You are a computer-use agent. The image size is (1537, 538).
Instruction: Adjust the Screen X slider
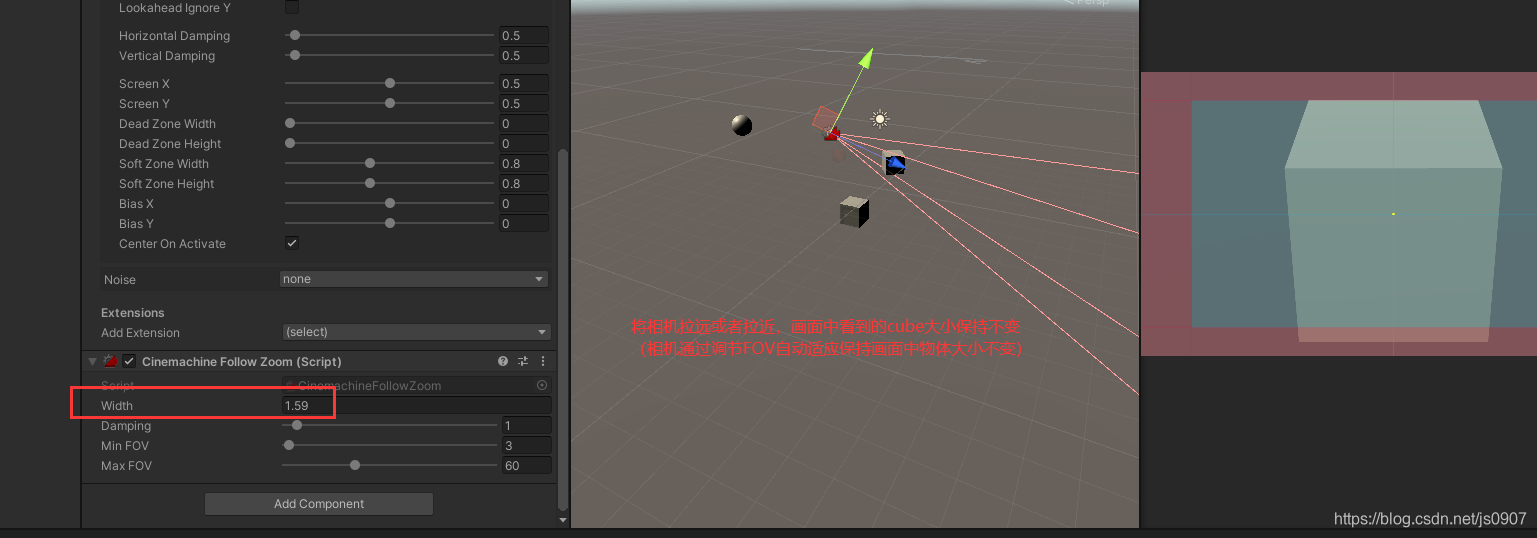coord(390,83)
